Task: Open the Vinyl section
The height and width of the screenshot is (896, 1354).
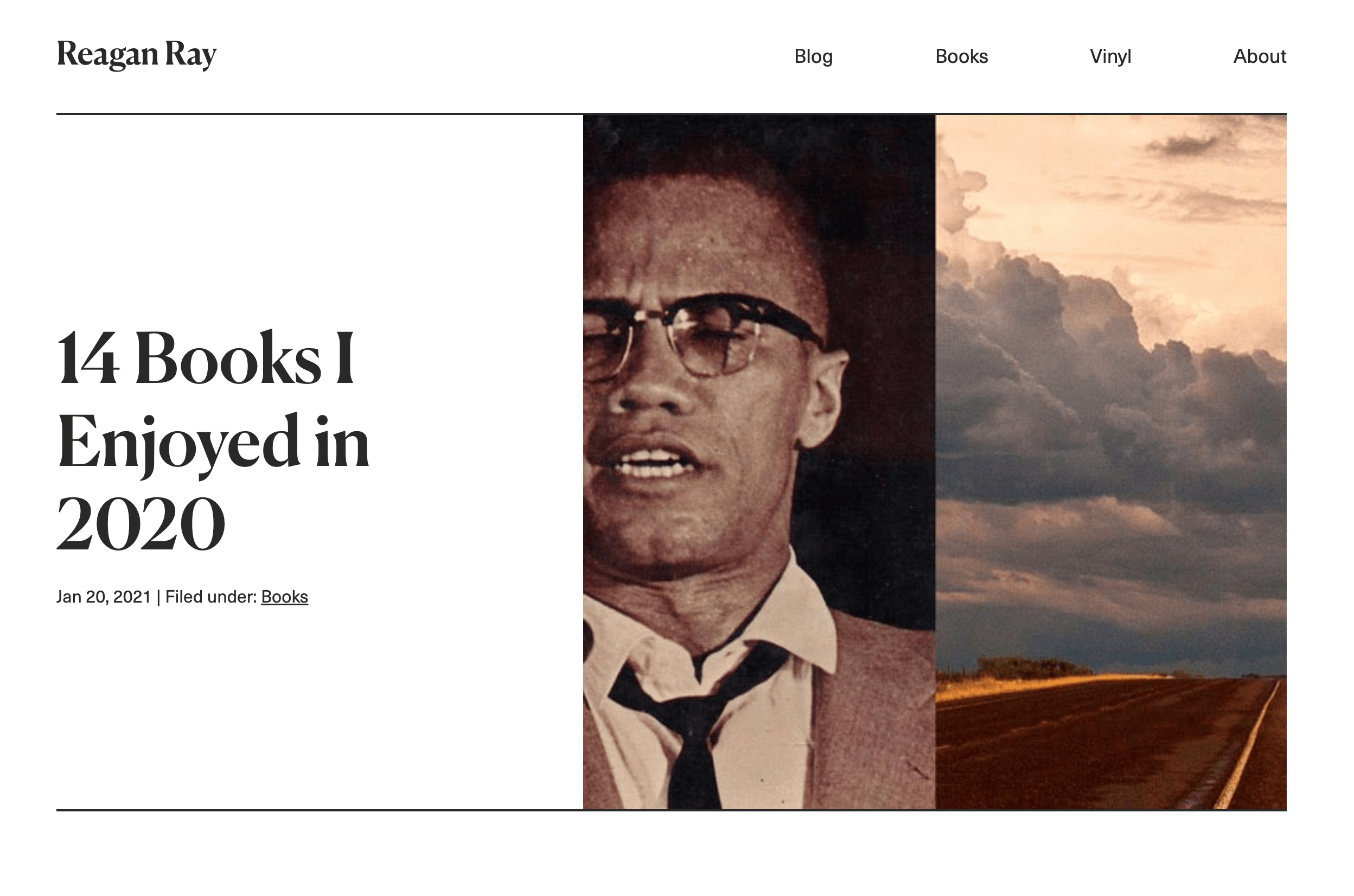Action: pos(1110,56)
